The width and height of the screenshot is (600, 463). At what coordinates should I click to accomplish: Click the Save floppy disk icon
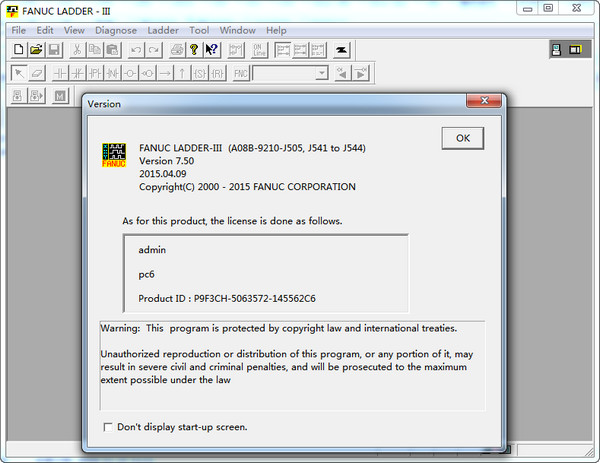(54, 50)
